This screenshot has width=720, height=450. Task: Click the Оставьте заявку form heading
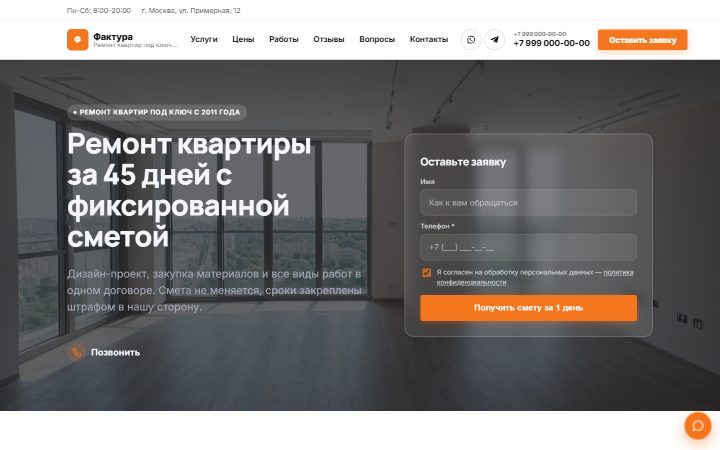[x=463, y=162]
